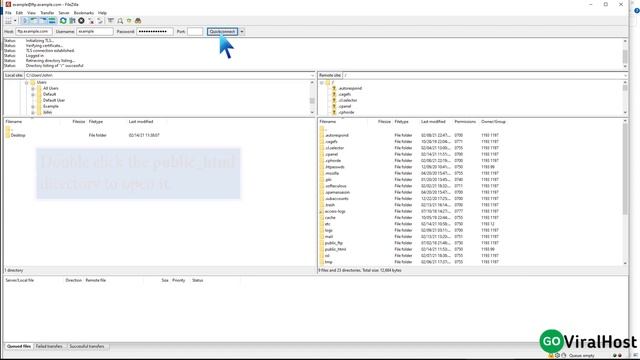Image resolution: width=640 pixels, height=360 pixels.
Task: Open the Server menu
Action: click(x=64, y=13)
